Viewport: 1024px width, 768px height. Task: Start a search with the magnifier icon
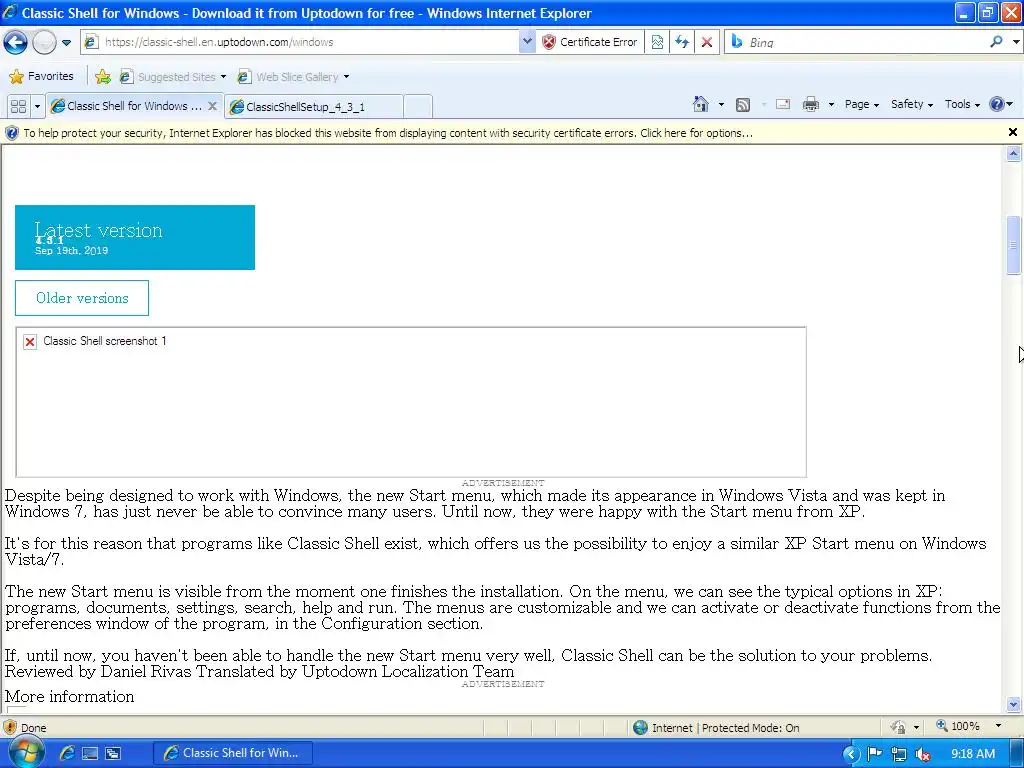[x=996, y=42]
